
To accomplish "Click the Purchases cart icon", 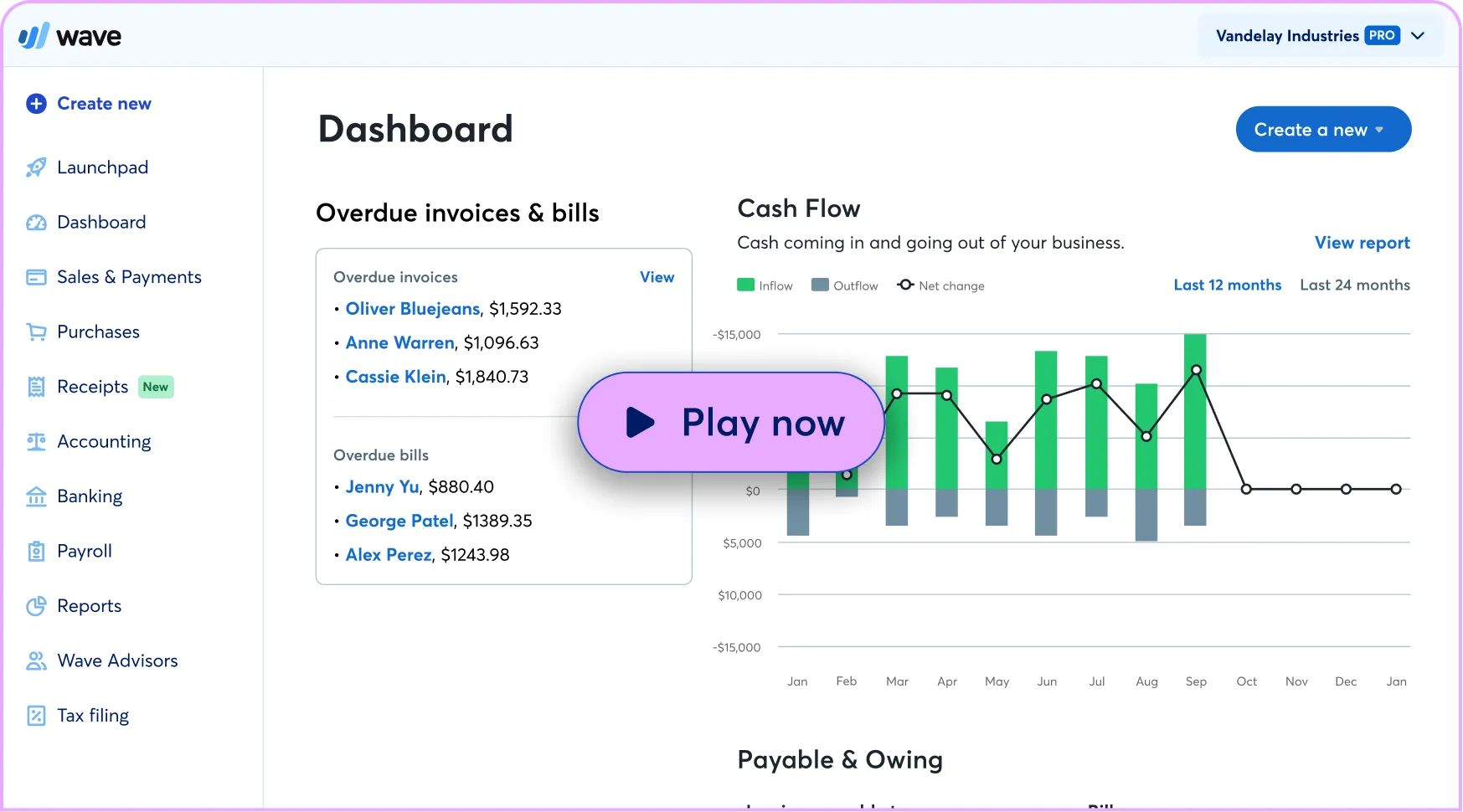I will [36, 331].
